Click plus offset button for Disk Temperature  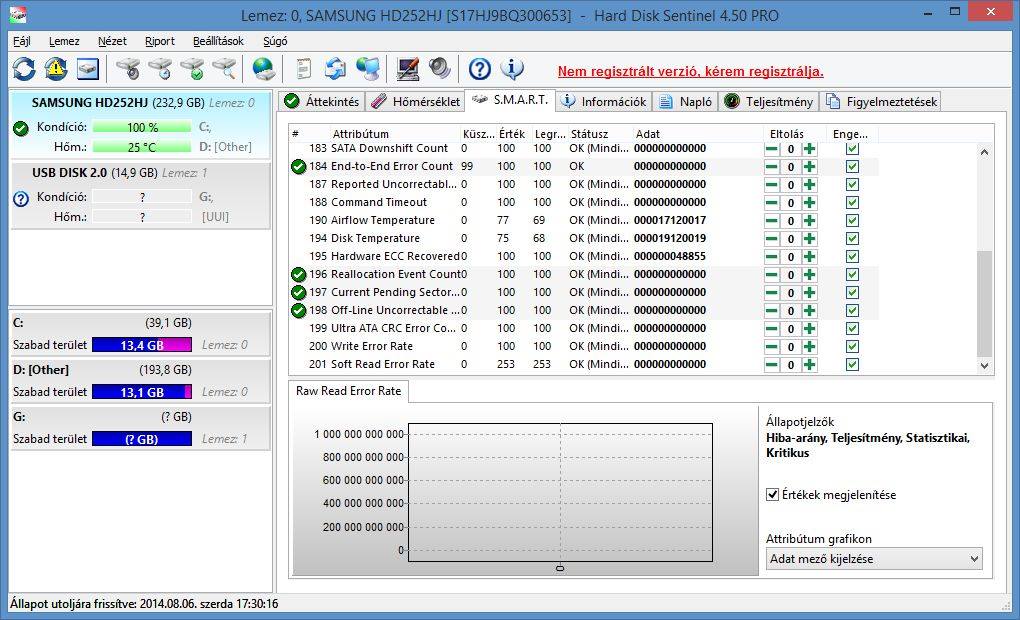pyautogui.click(x=809, y=239)
